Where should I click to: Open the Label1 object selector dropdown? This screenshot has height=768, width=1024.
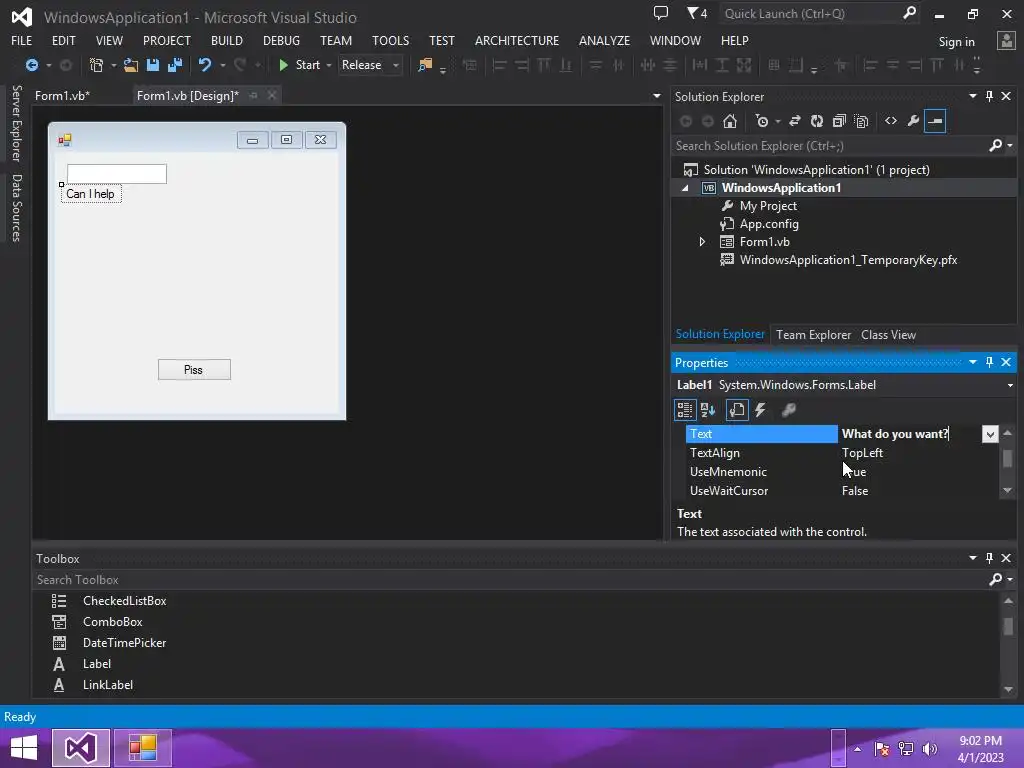(1010, 385)
